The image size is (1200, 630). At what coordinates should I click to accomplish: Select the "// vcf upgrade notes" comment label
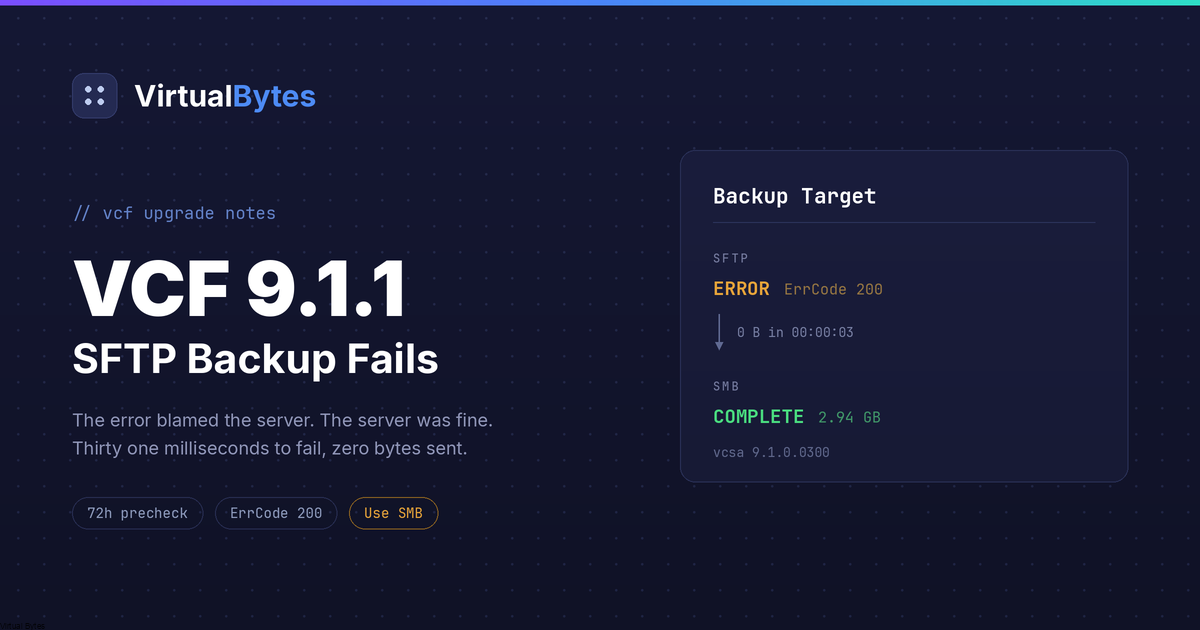coord(174,213)
